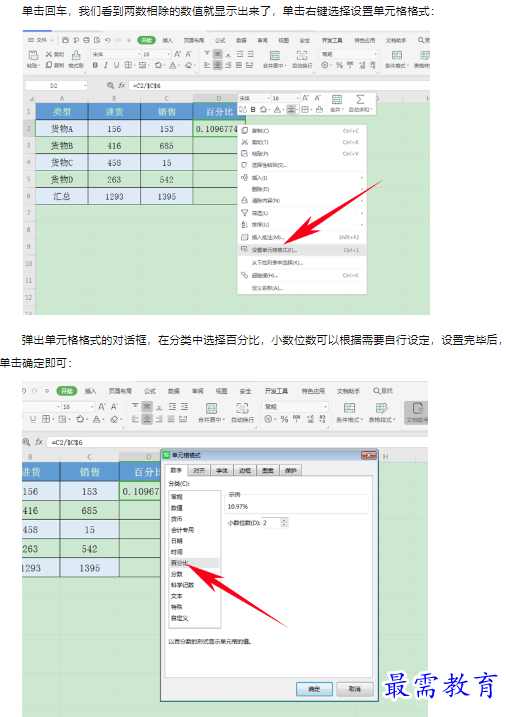Open the font name dropdown in the context-menu screenshot's ribbon
This screenshot has height=717, width=506.
click(139, 54)
